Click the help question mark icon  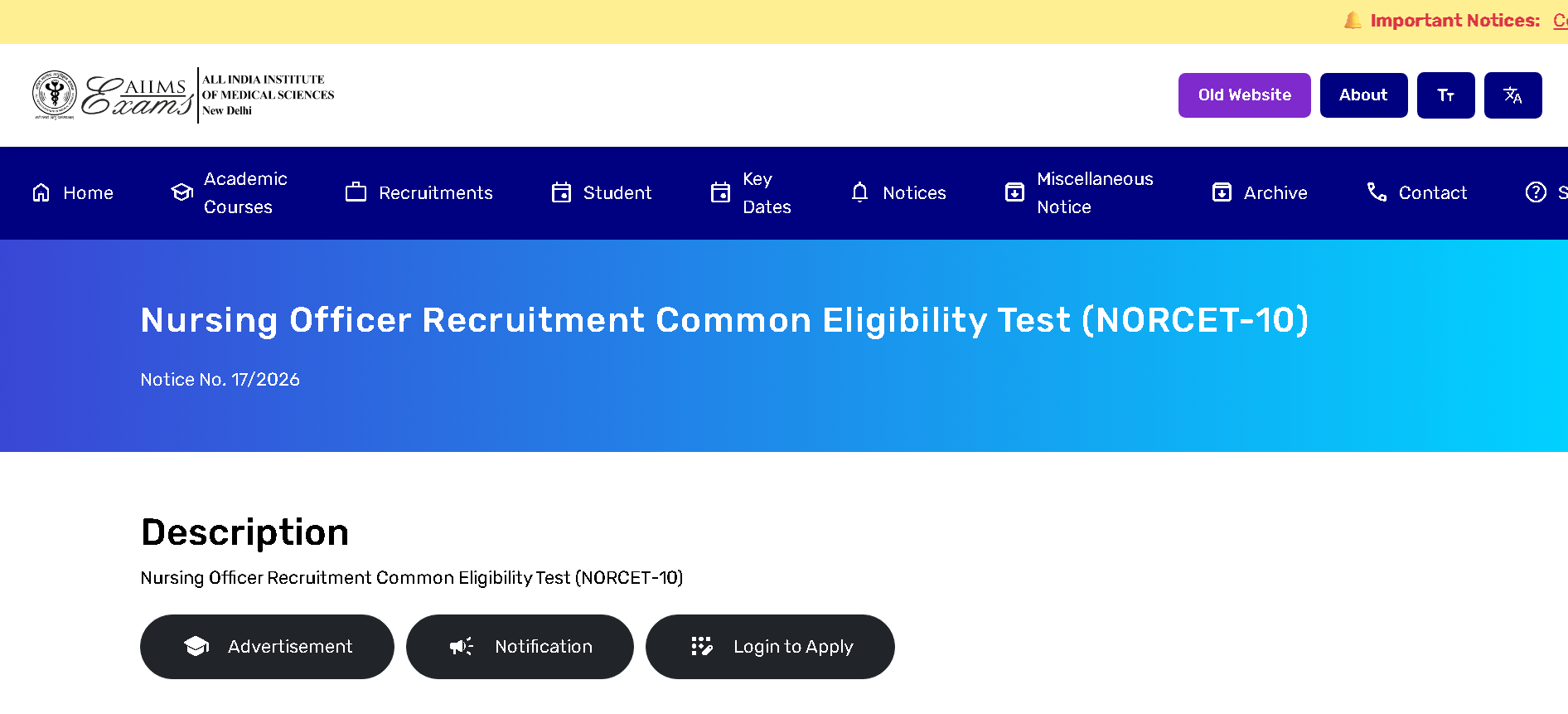point(1536,193)
